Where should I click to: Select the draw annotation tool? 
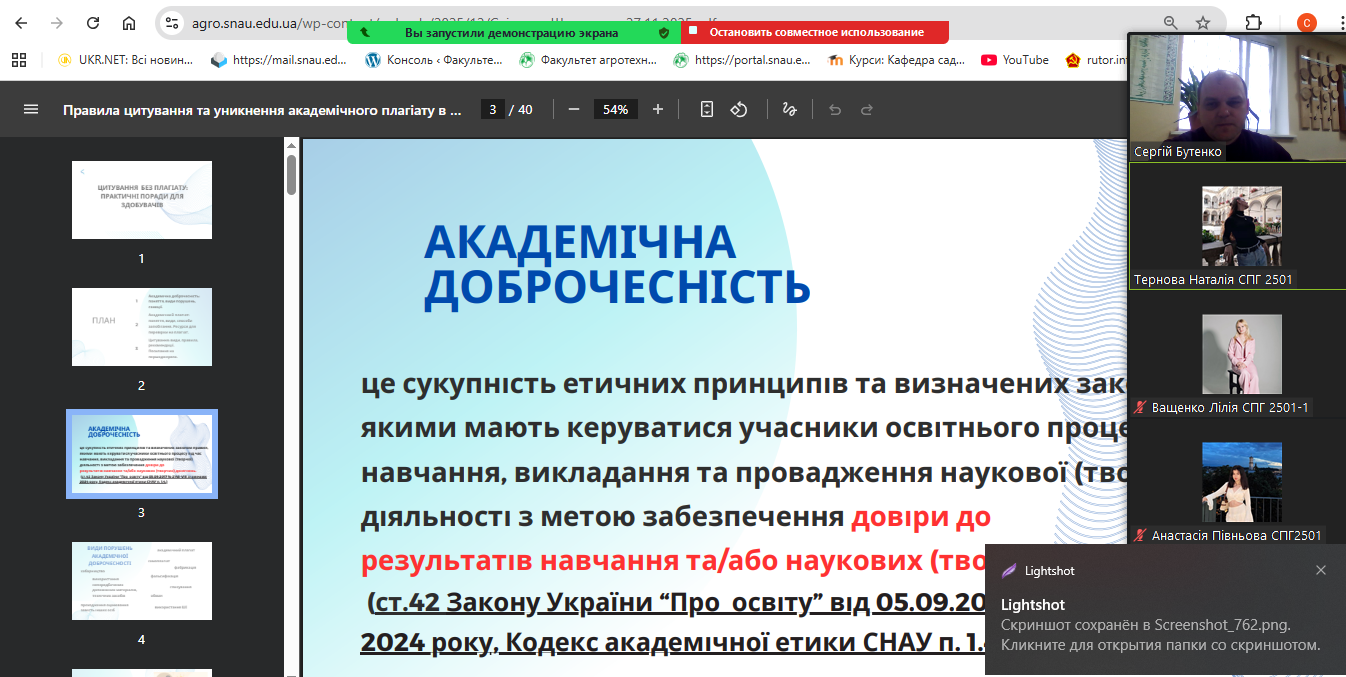point(789,110)
